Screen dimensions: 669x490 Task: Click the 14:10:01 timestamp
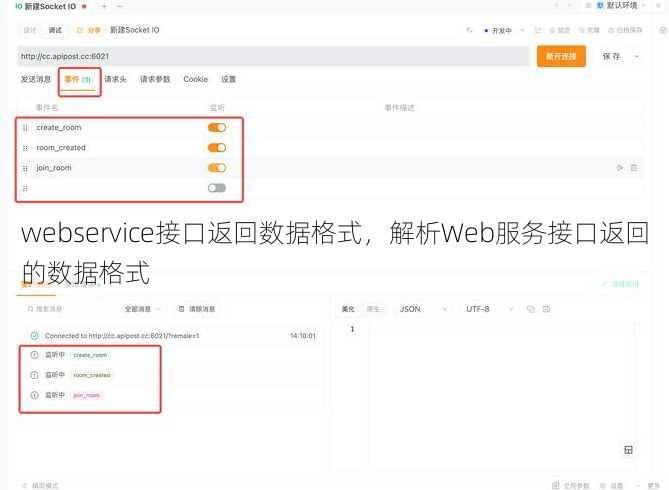pos(303,336)
